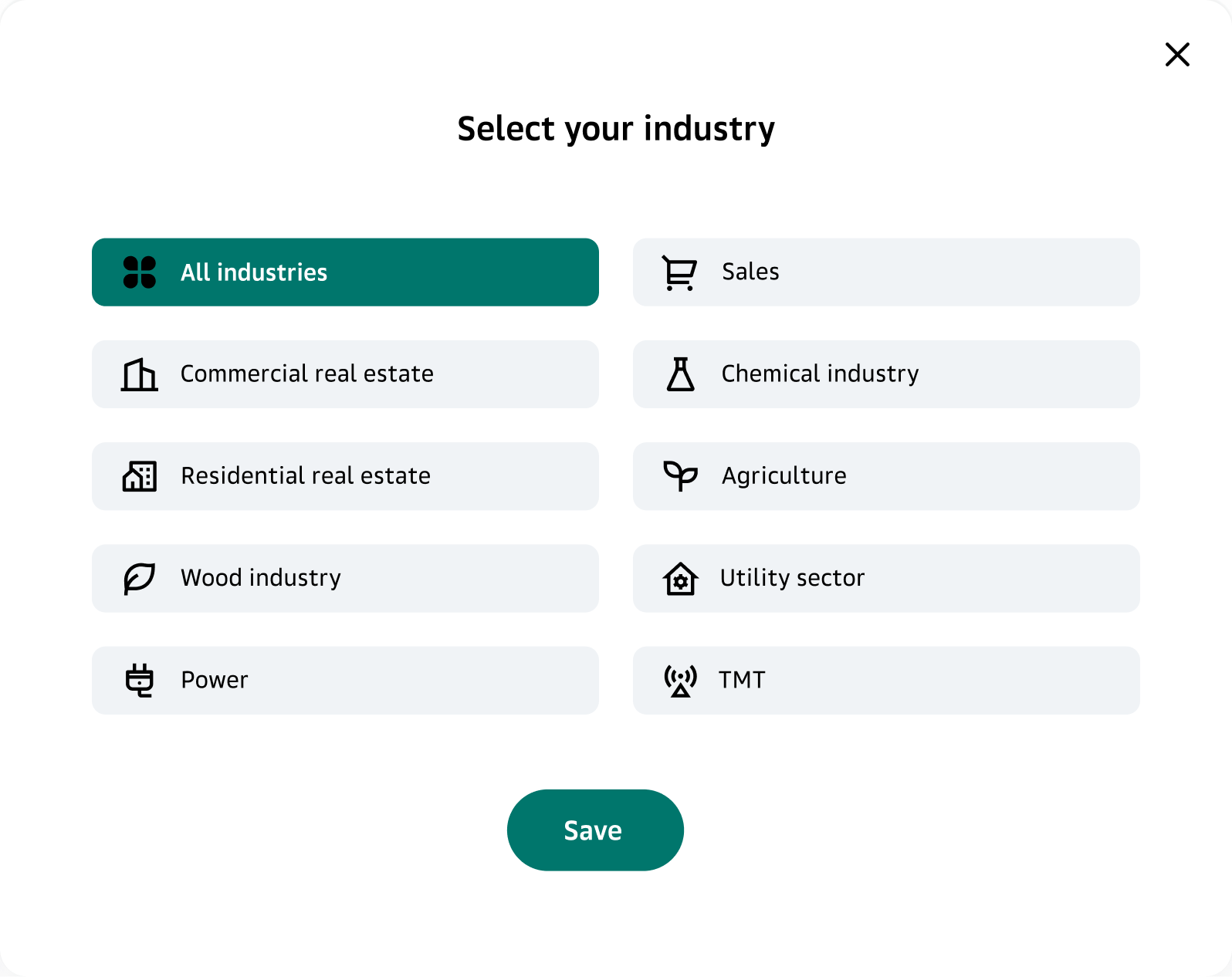The image size is (1232, 977).
Task: Click the flask Chemical industry icon
Action: pyautogui.click(x=680, y=374)
